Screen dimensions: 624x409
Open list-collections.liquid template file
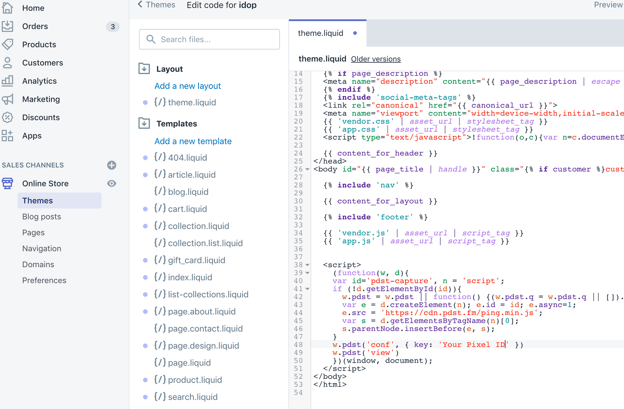point(208,294)
